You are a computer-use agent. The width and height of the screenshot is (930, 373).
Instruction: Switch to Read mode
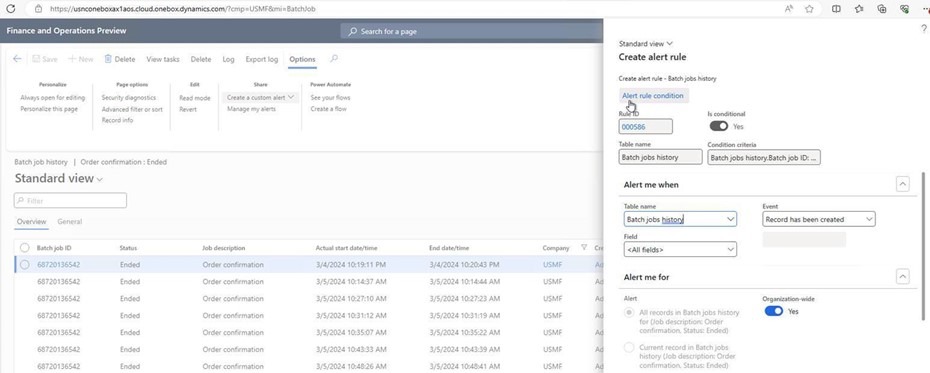195,98
